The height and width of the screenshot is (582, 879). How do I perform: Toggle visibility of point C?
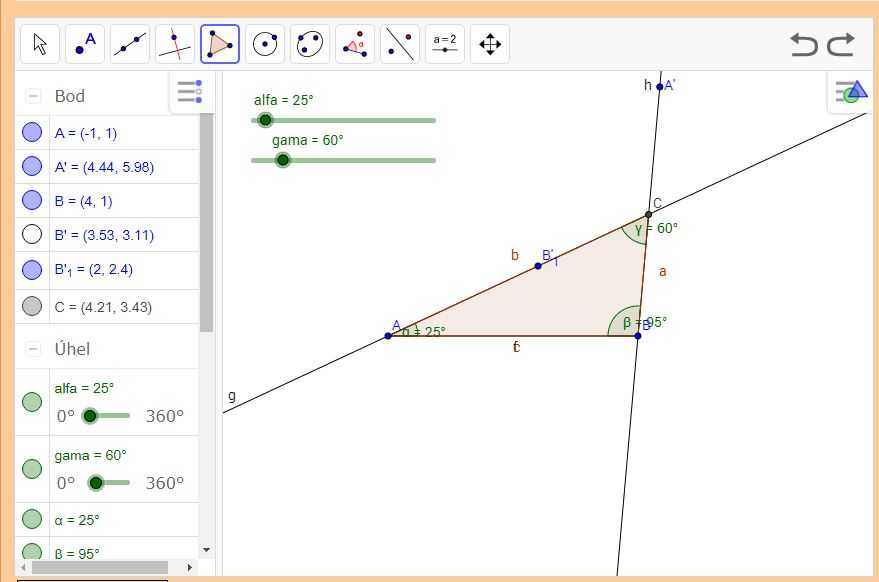[32, 306]
